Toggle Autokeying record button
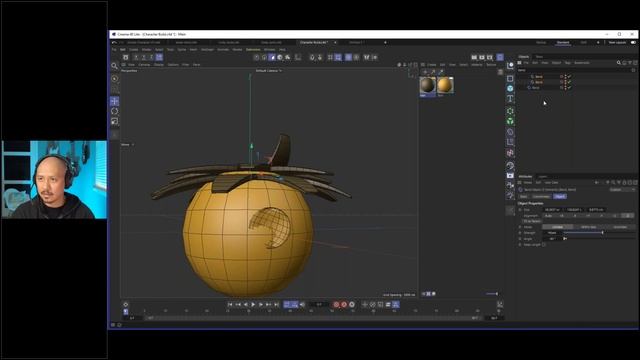 [x=344, y=304]
